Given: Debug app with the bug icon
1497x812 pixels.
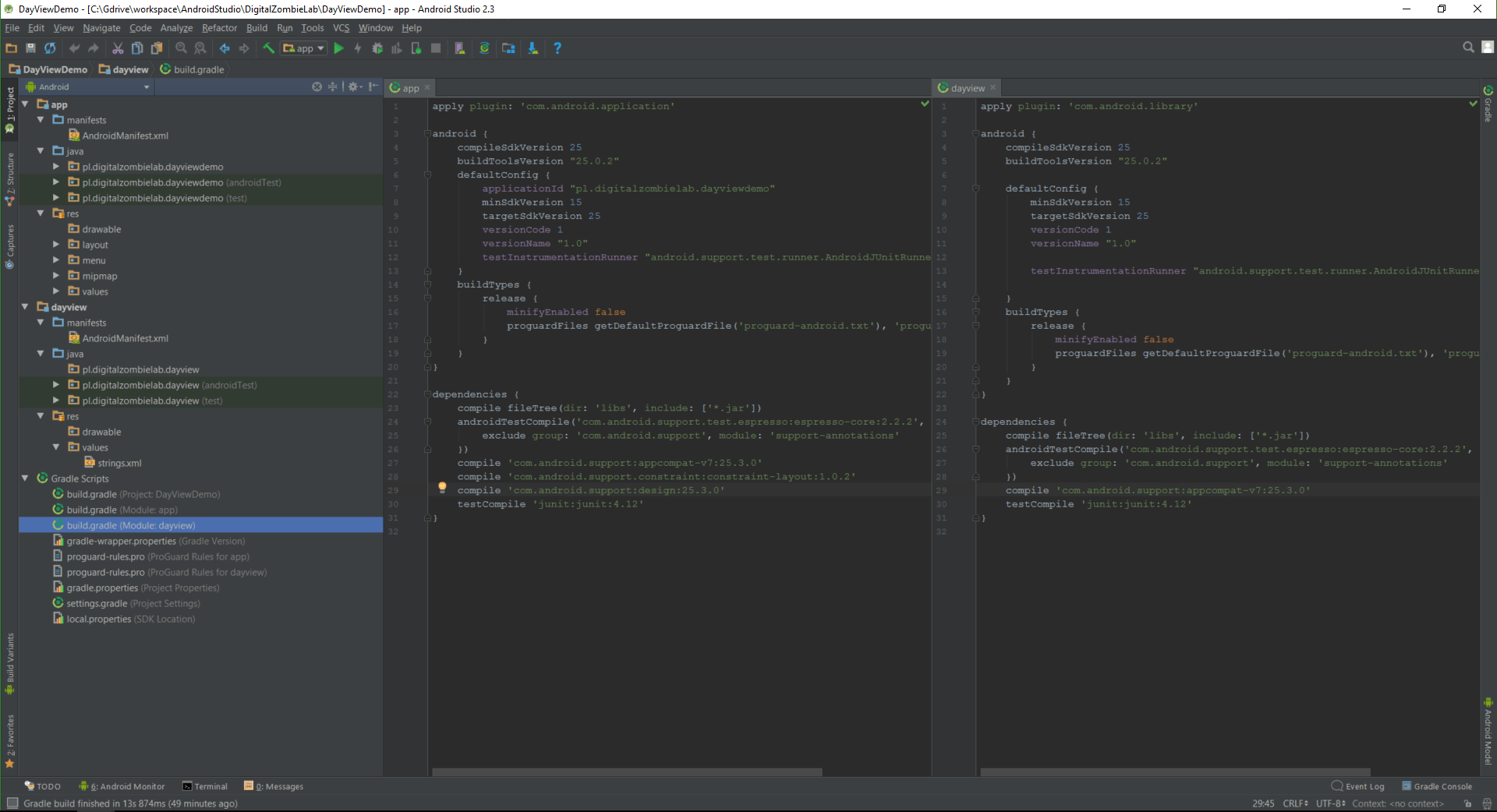Looking at the screenshot, I should [x=377, y=48].
